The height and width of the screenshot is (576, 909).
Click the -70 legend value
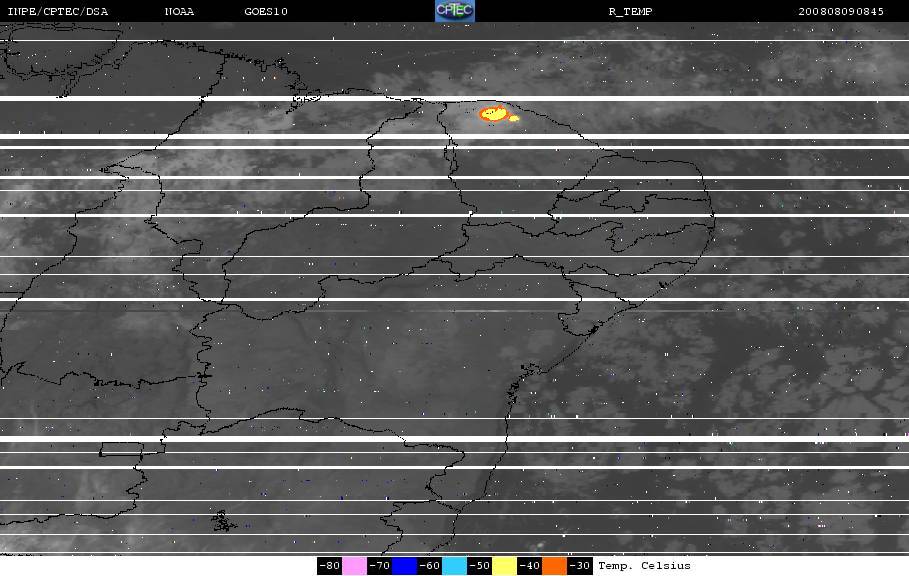point(380,566)
